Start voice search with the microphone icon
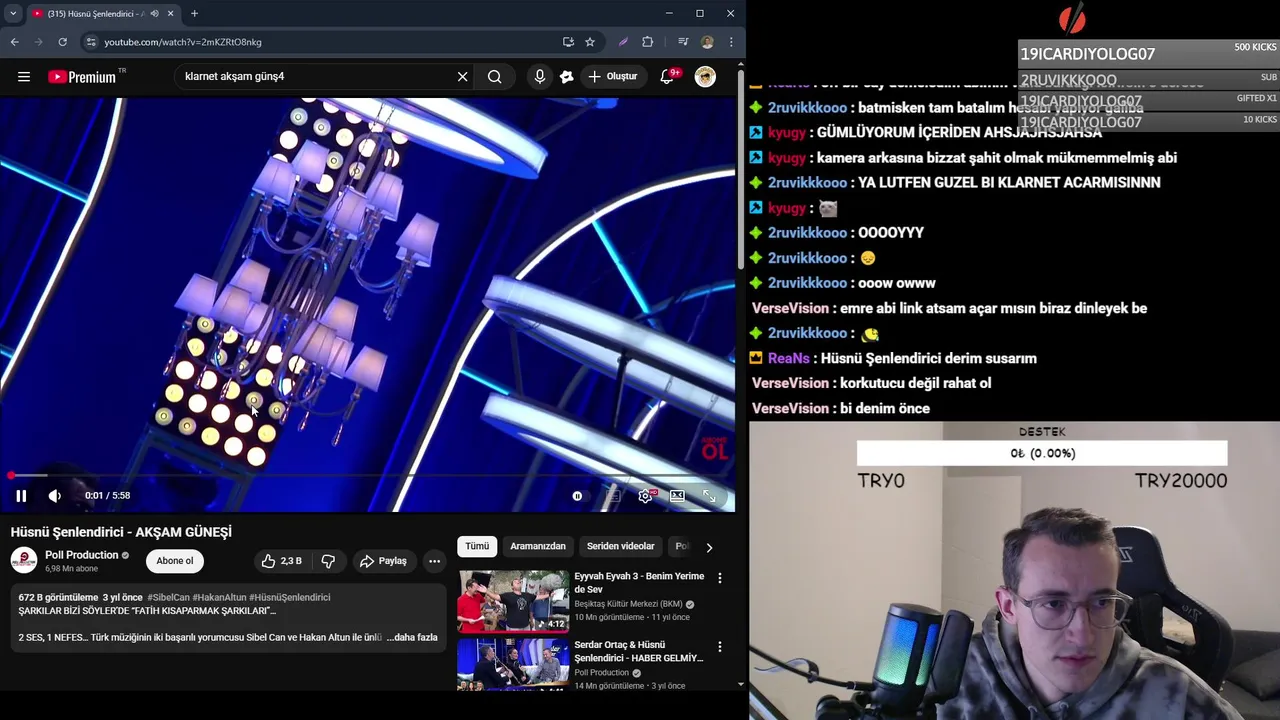Image resolution: width=1280 pixels, height=720 pixels. (x=540, y=76)
